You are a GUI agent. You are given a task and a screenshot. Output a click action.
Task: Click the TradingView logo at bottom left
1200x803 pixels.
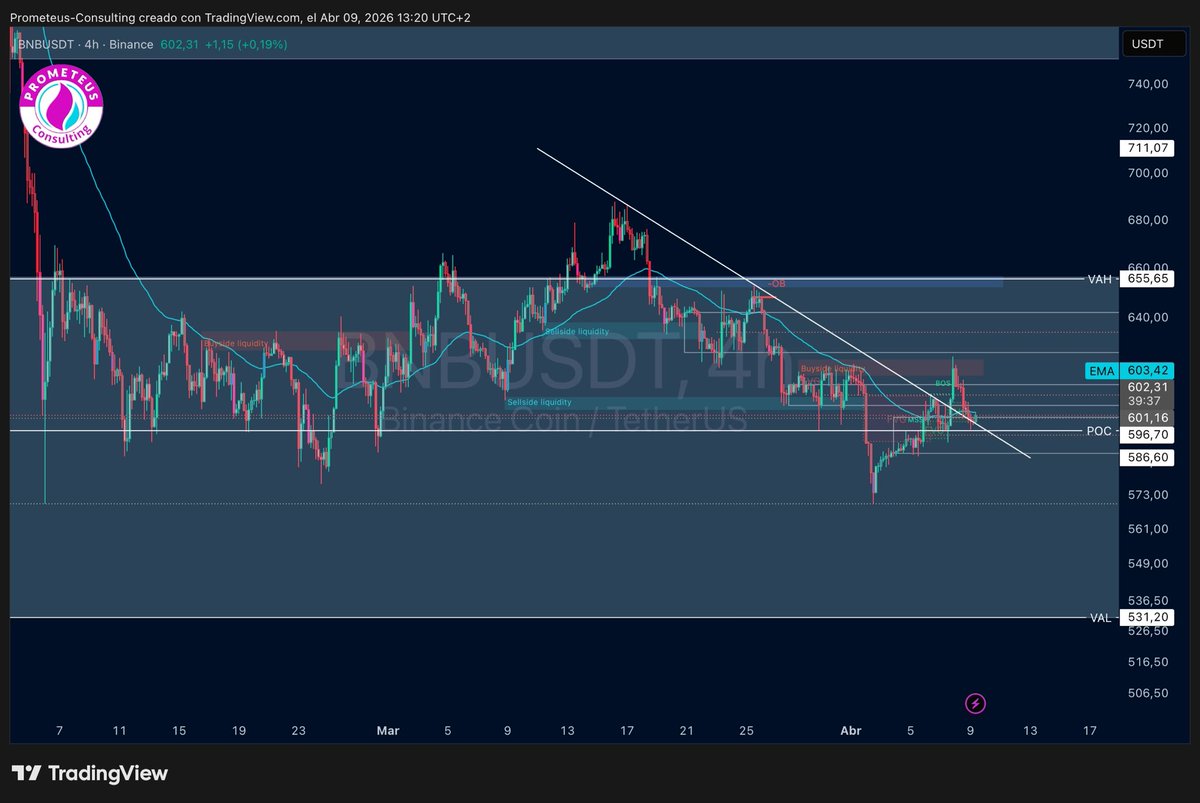click(90, 773)
